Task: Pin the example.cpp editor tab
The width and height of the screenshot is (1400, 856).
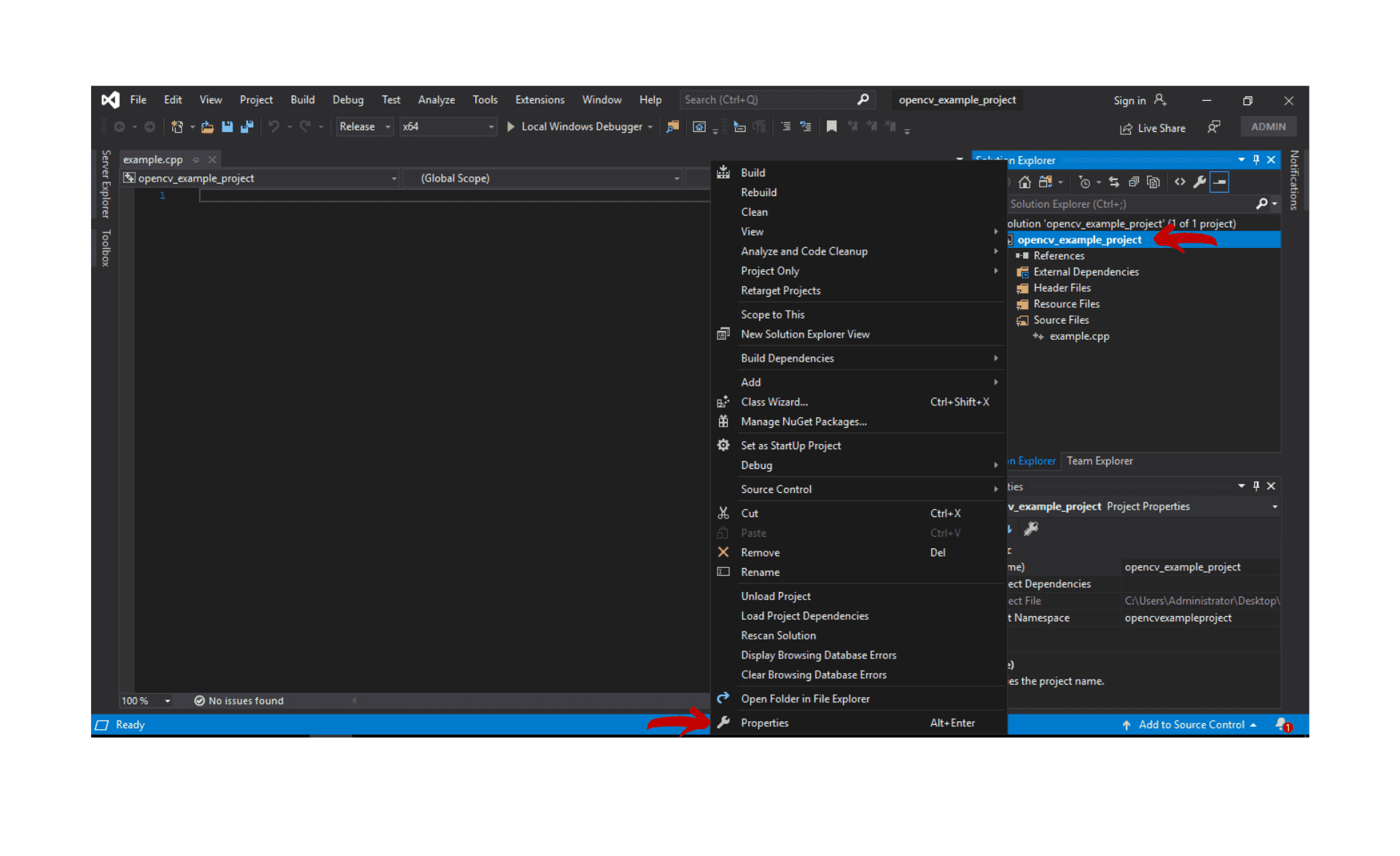Action: click(x=195, y=160)
